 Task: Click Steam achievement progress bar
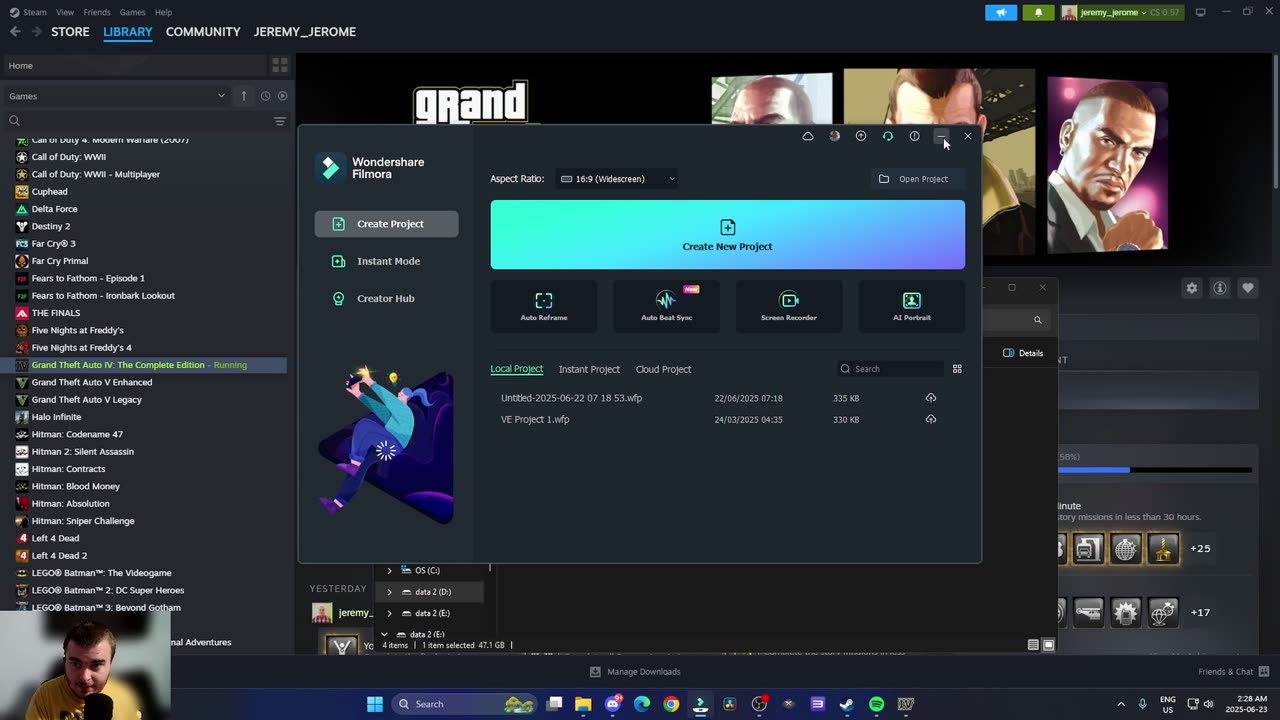[x=1155, y=469]
